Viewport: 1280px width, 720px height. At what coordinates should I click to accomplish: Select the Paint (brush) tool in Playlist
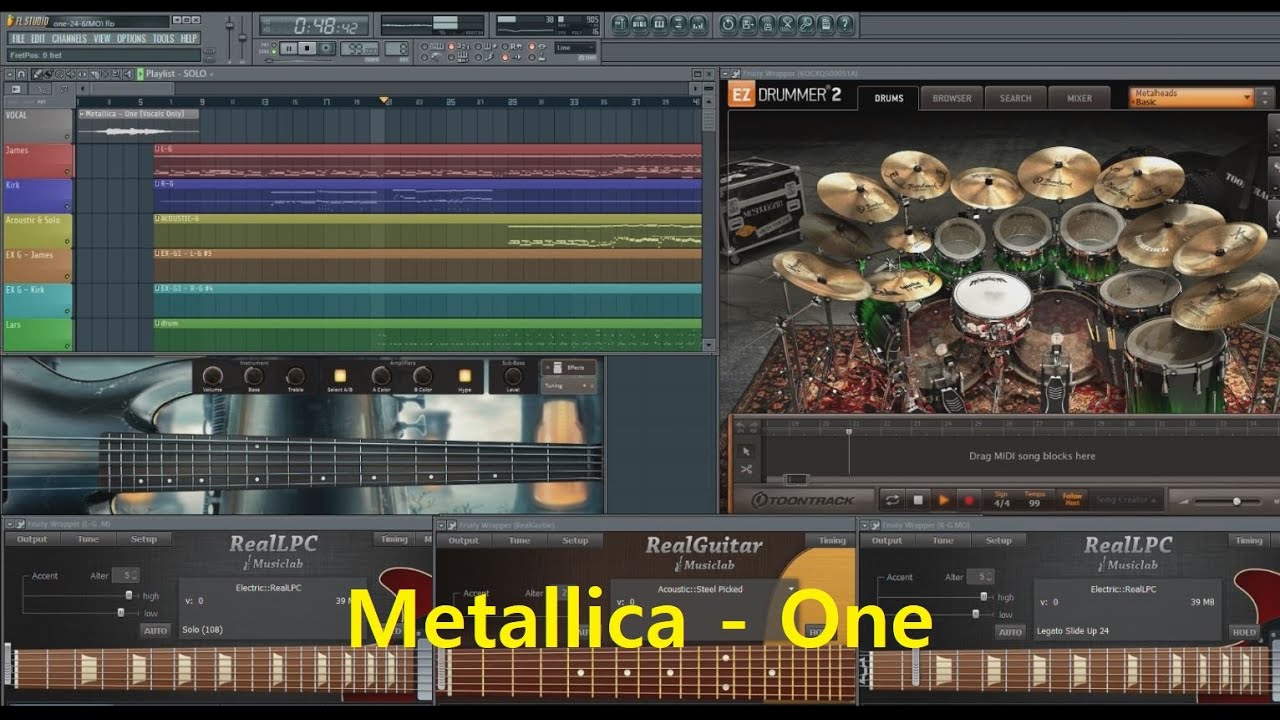click(x=47, y=73)
